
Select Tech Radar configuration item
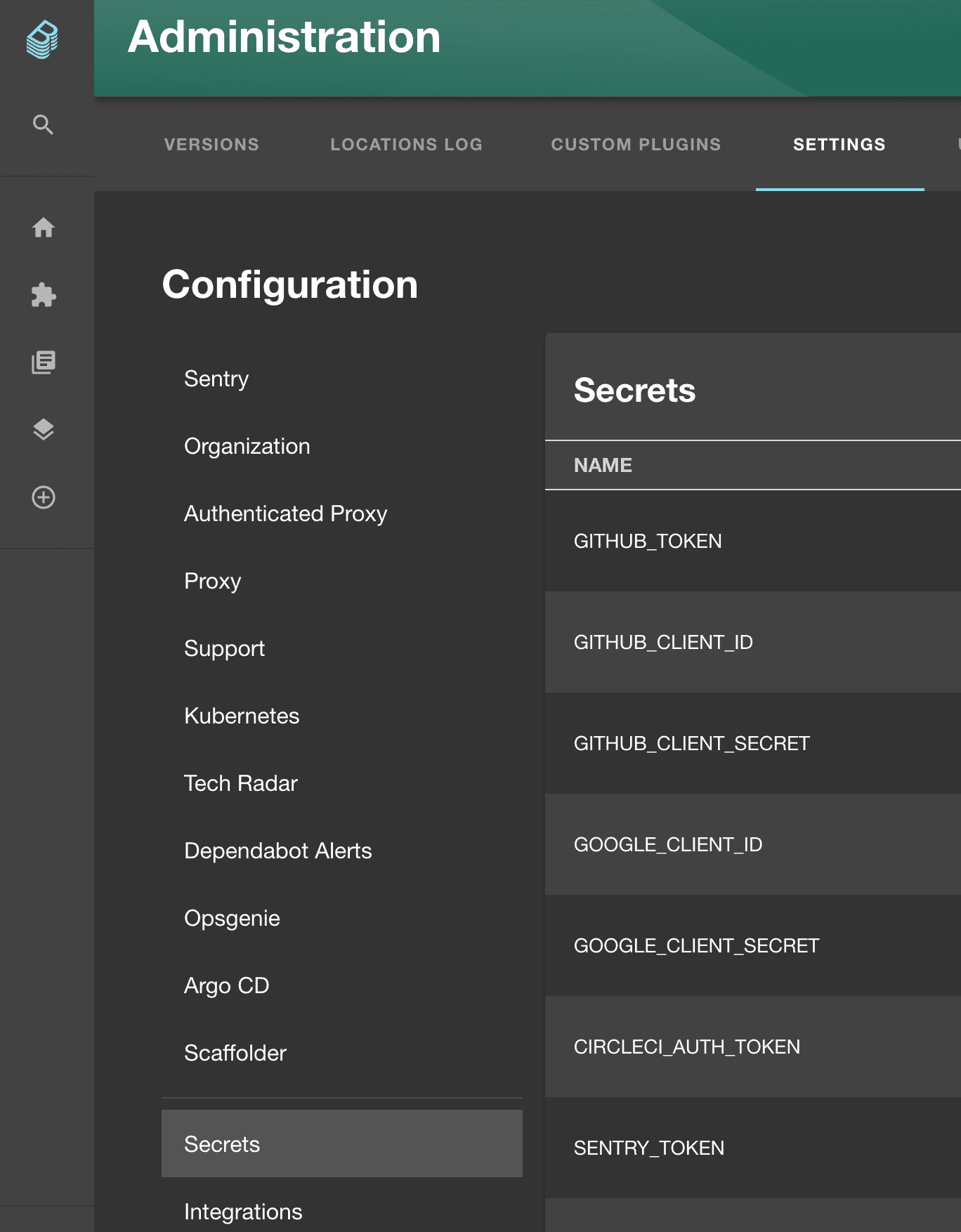pyautogui.click(x=342, y=783)
